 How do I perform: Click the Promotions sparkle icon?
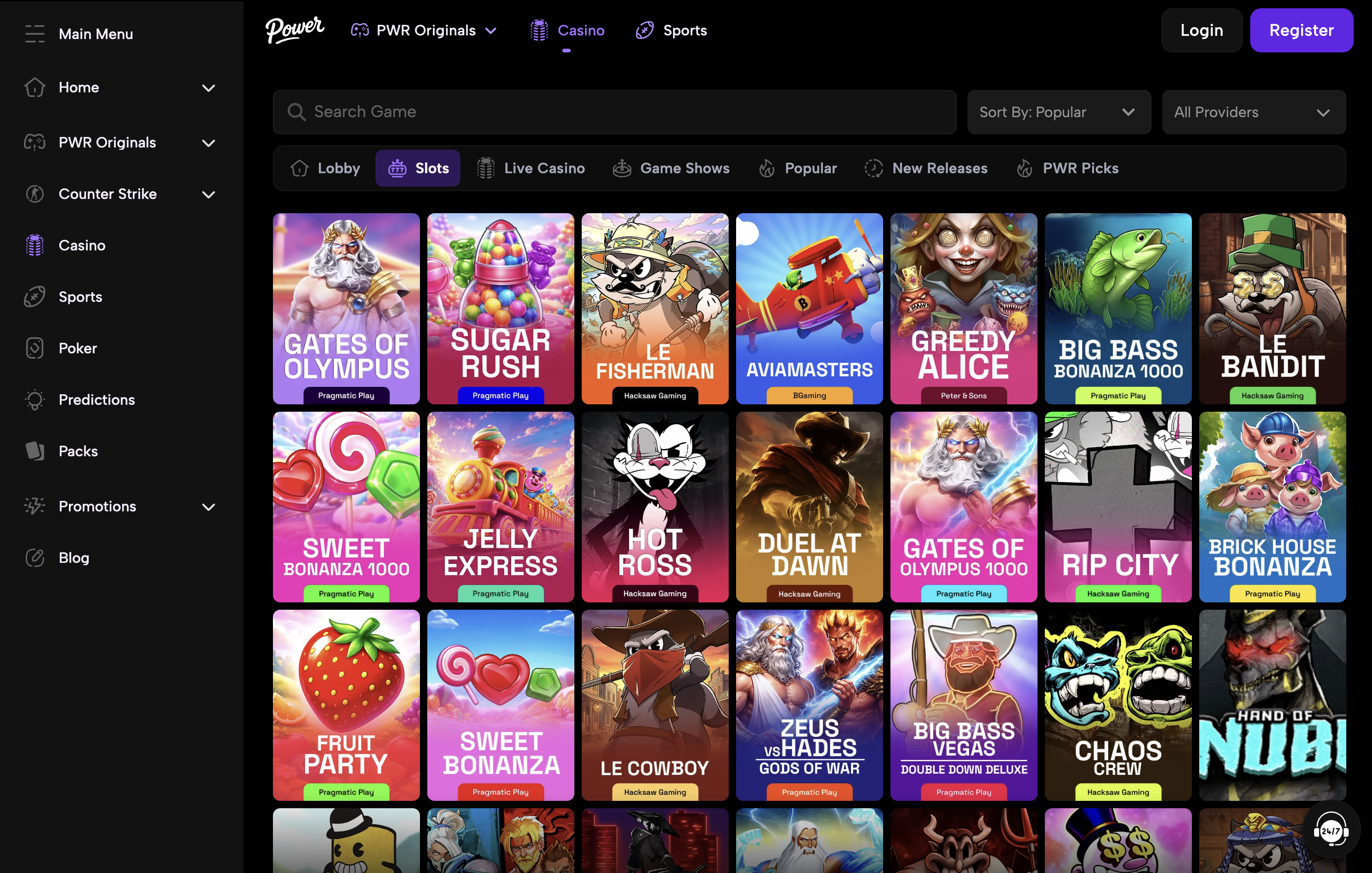[35, 506]
